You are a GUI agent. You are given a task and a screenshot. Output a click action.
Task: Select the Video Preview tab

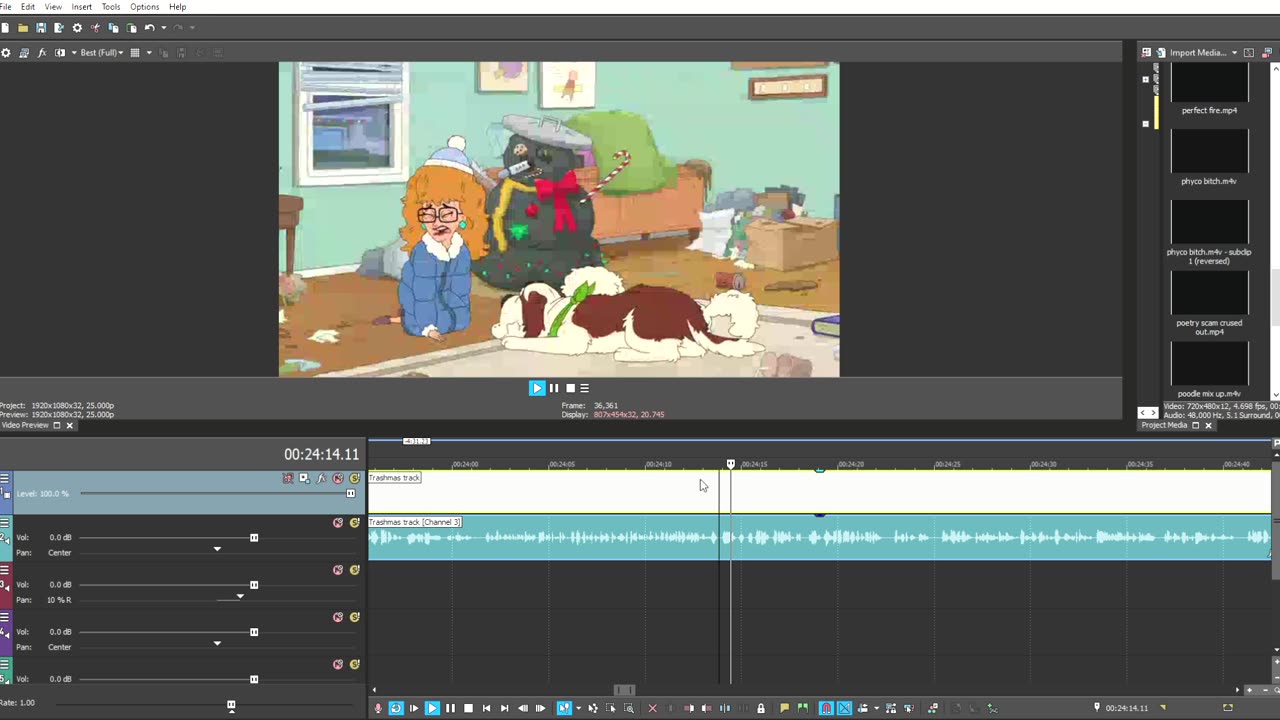coord(25,425)
